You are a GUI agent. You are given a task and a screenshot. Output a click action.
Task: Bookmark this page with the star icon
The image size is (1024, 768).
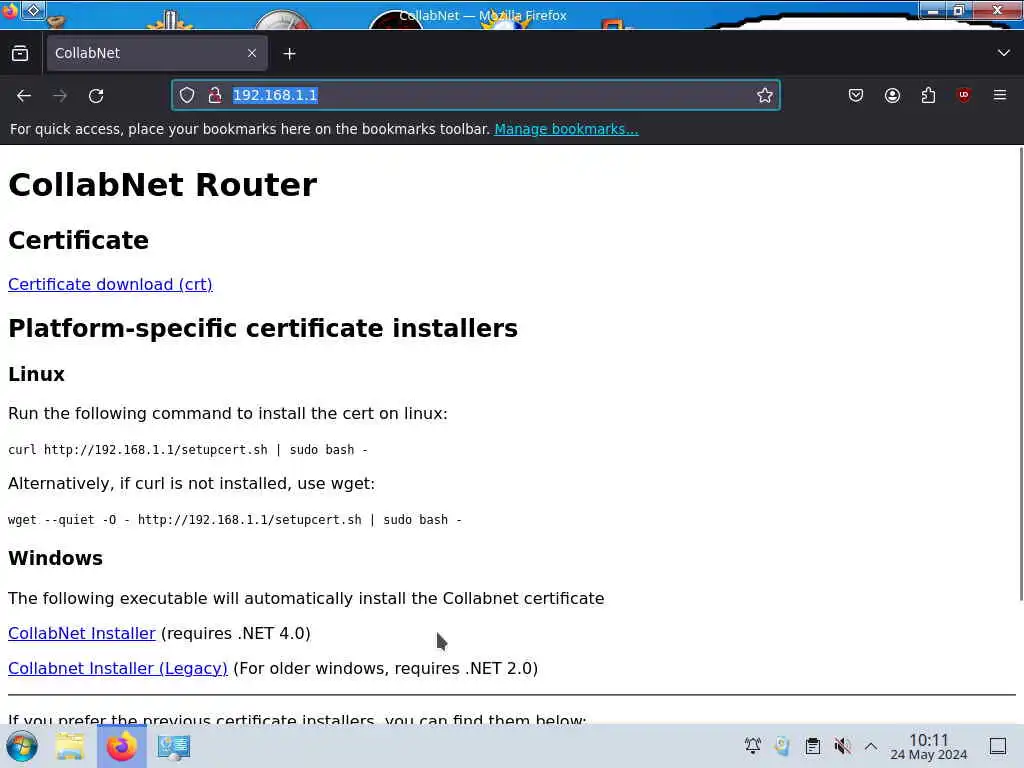point(765,95)
